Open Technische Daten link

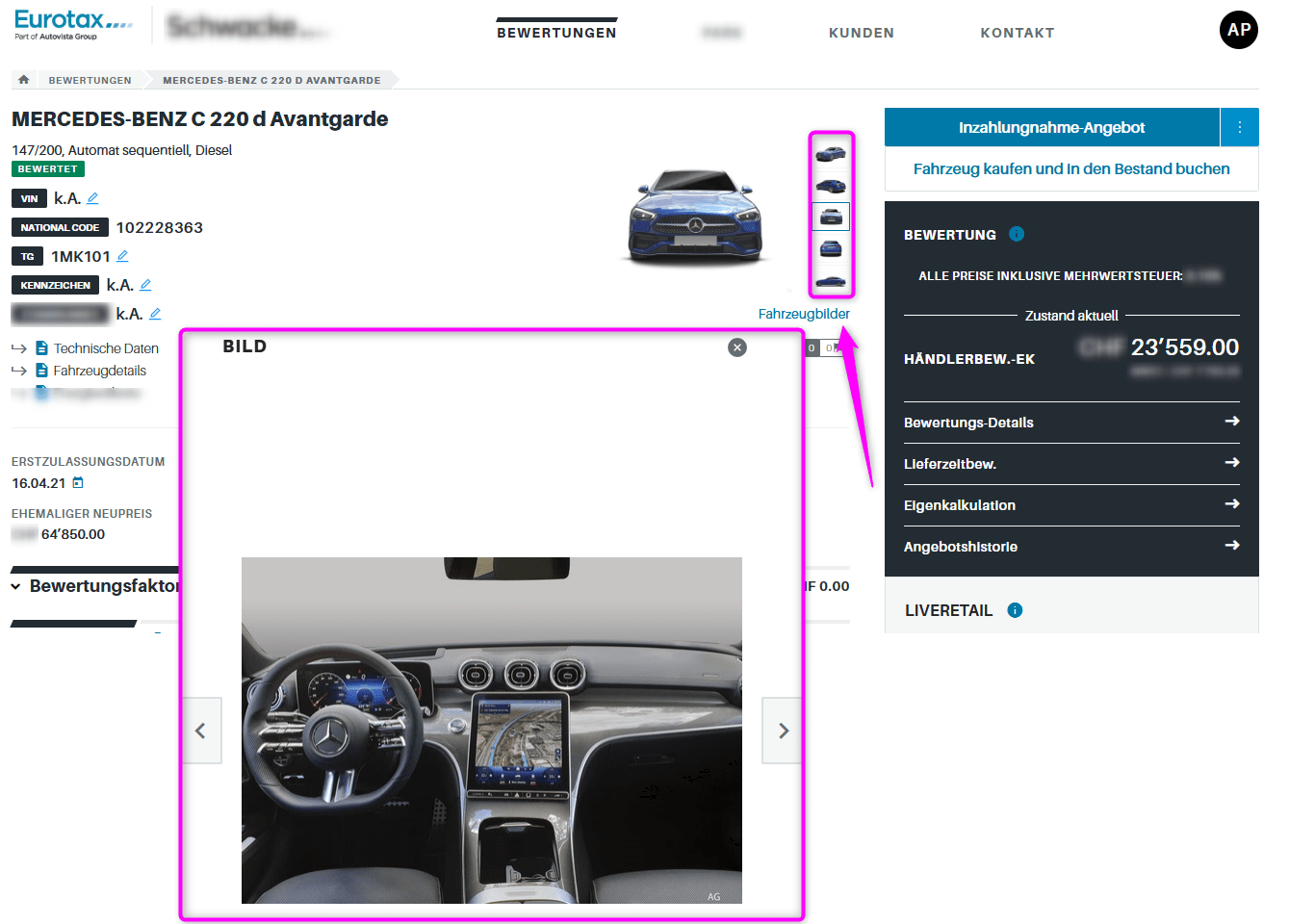tap(106, 348)
